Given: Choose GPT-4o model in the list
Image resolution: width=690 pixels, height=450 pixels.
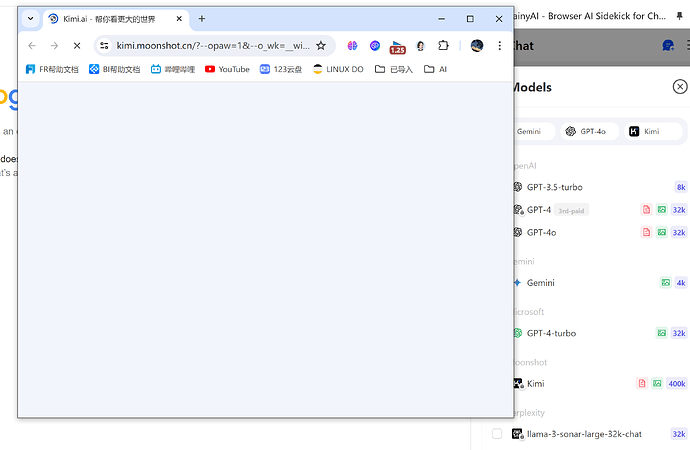Looking at the screenshot, I should tap(601, 232).
